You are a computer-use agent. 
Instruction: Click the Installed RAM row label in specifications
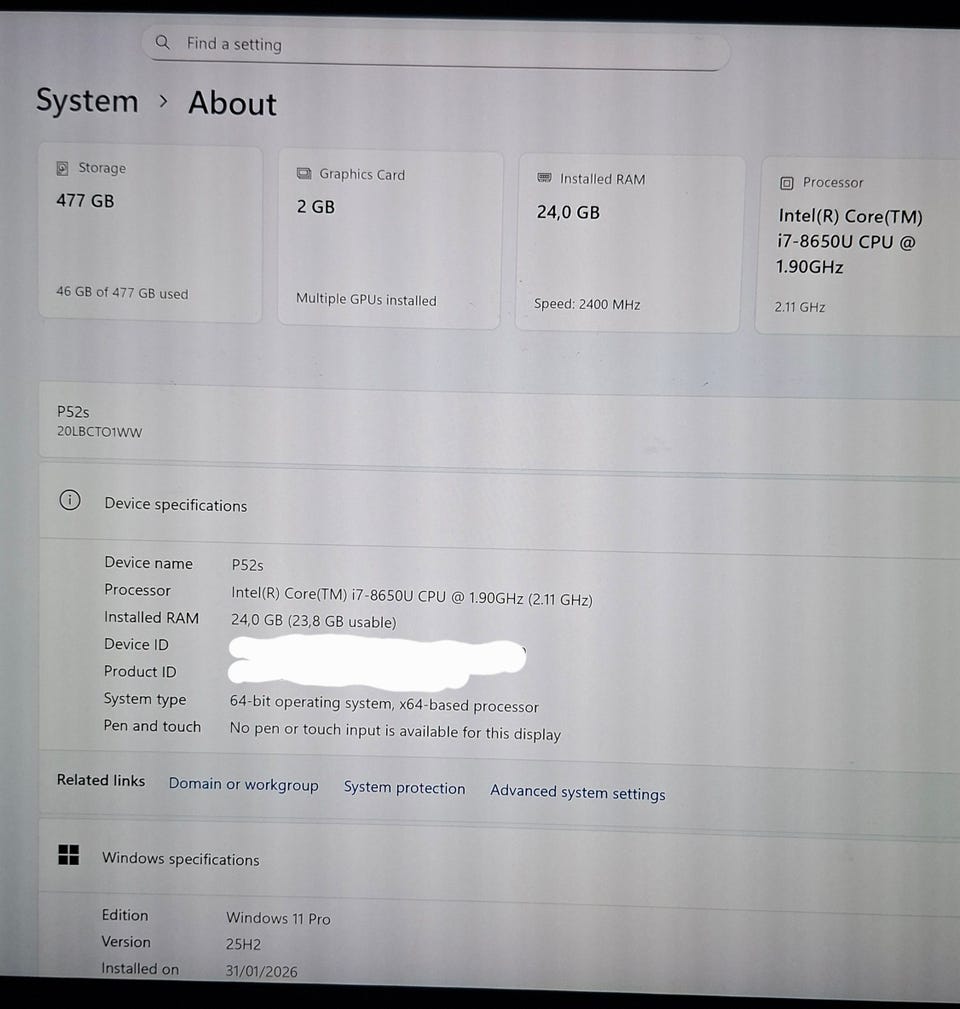151,617
